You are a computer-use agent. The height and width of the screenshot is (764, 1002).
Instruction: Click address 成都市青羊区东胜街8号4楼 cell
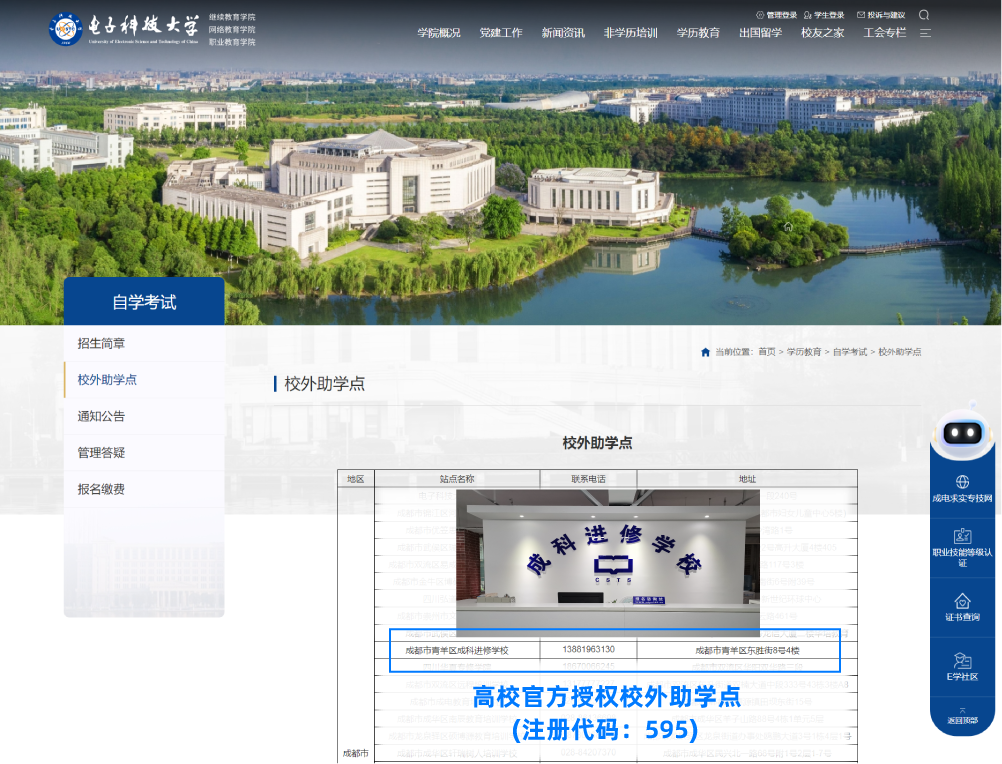pos(747,650)
